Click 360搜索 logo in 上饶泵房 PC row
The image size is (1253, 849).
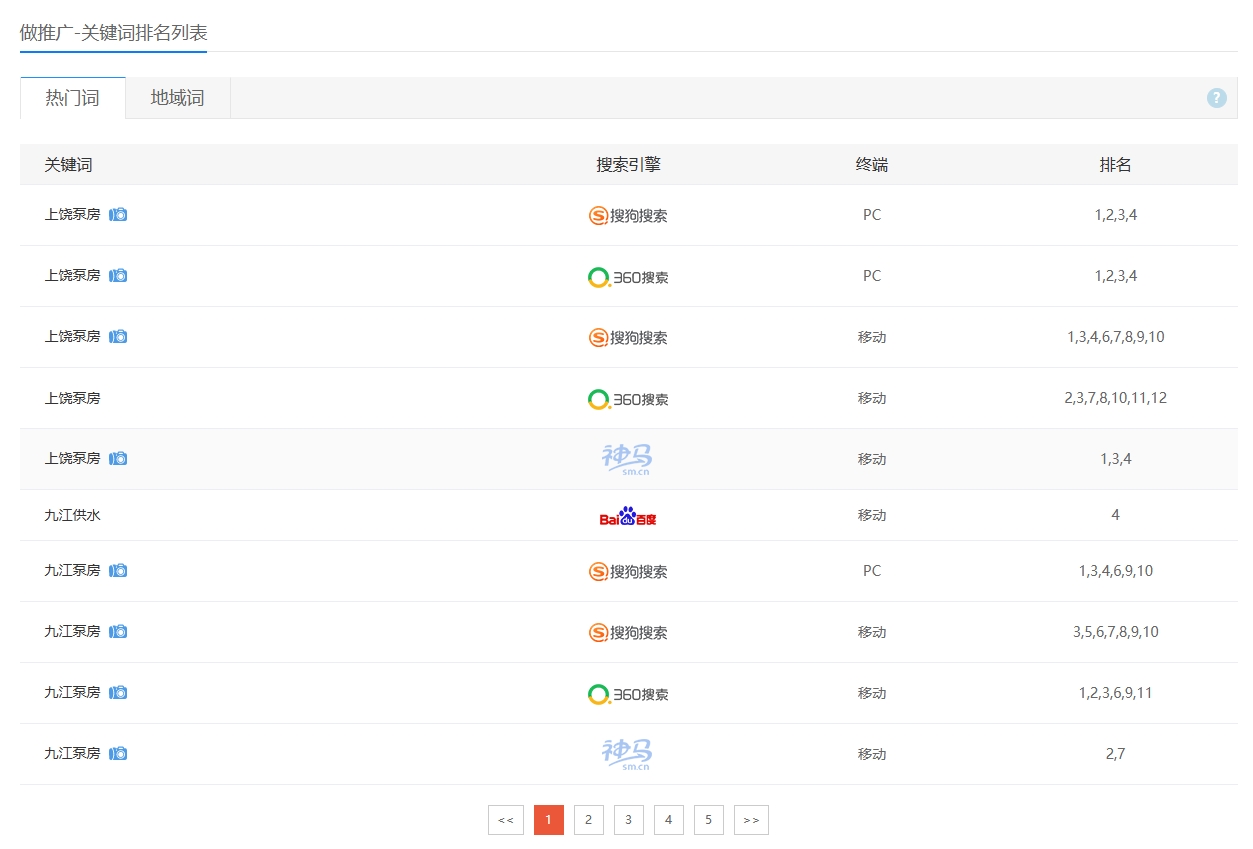(x=628, y=277)
